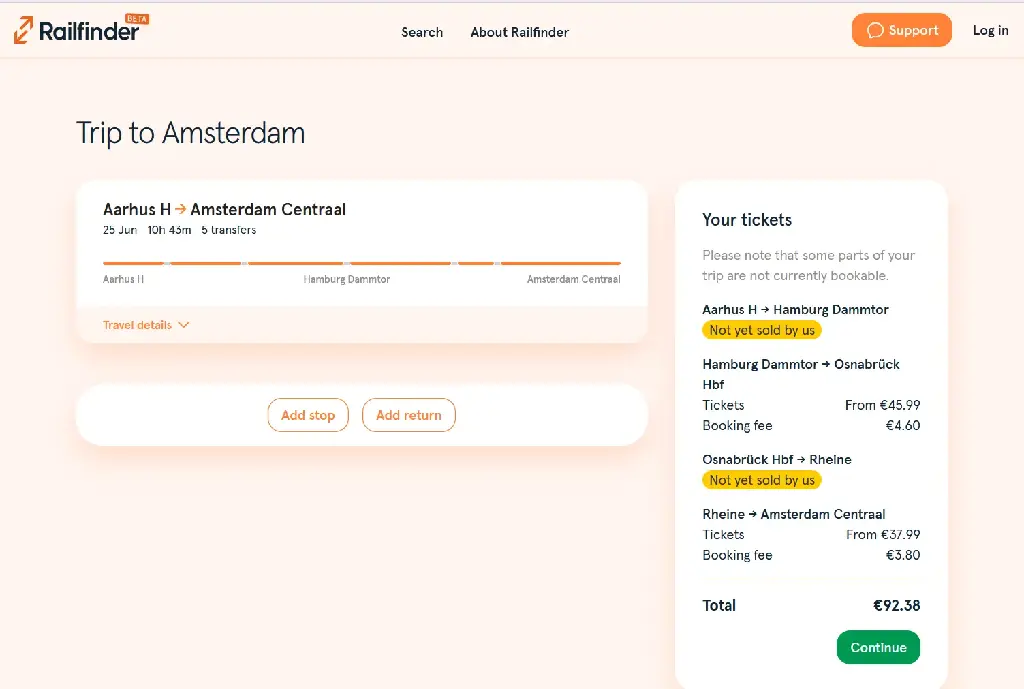Viewport: 1024px width, 689px height.
Task: Click the green Continue button
Action: tap(878, 647)
